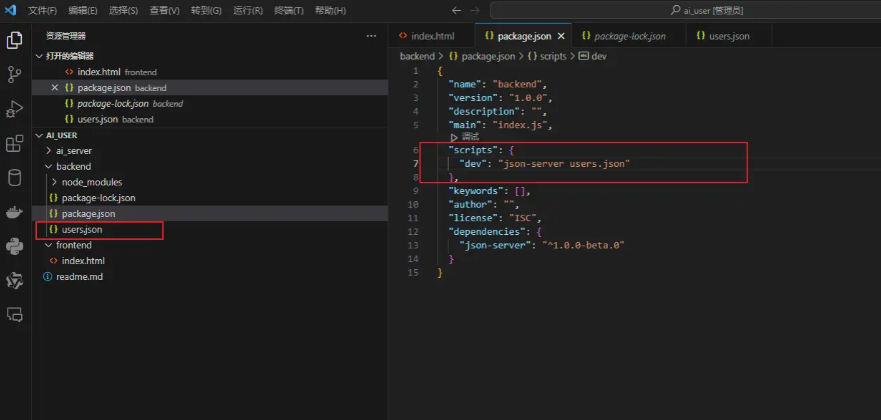Switch to the users.json editor tab
This screenshot has height=420, width=881.
(728, 36)
